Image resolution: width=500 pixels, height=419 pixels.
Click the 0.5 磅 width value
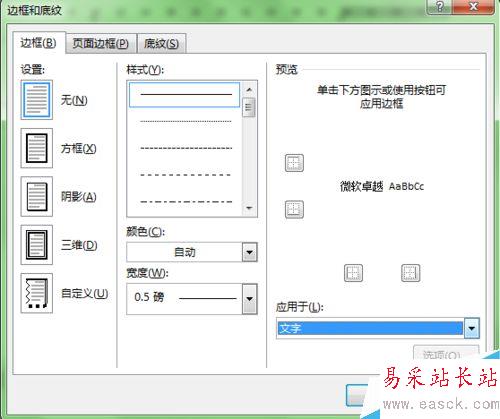149,297
